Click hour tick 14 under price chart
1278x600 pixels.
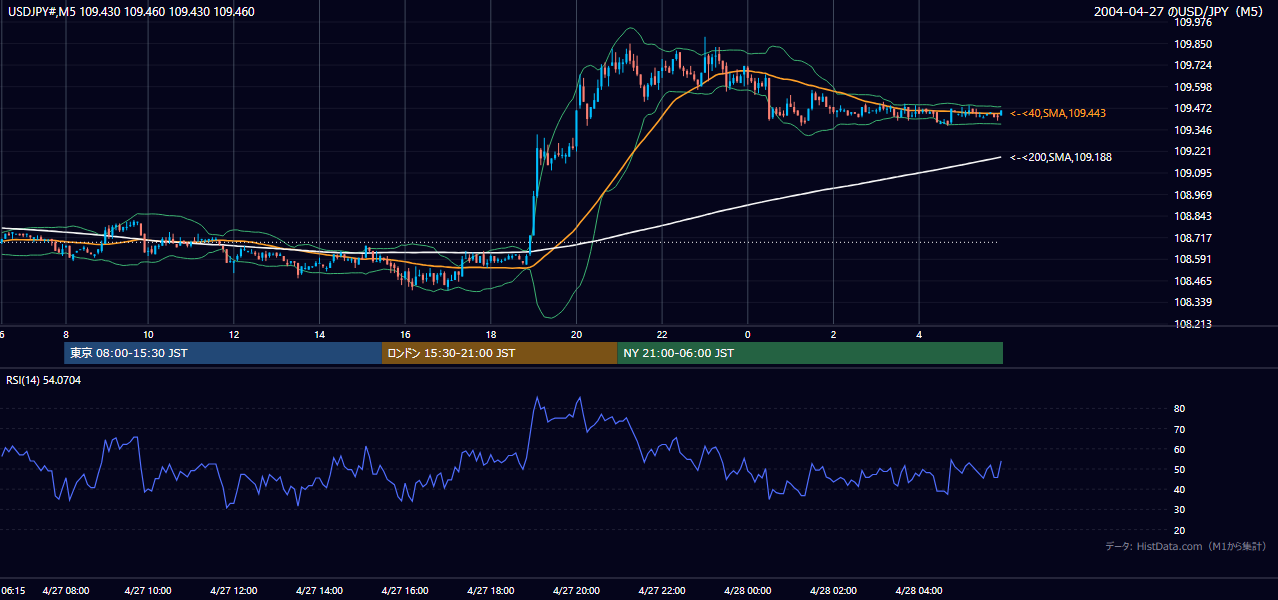[319, 334]
